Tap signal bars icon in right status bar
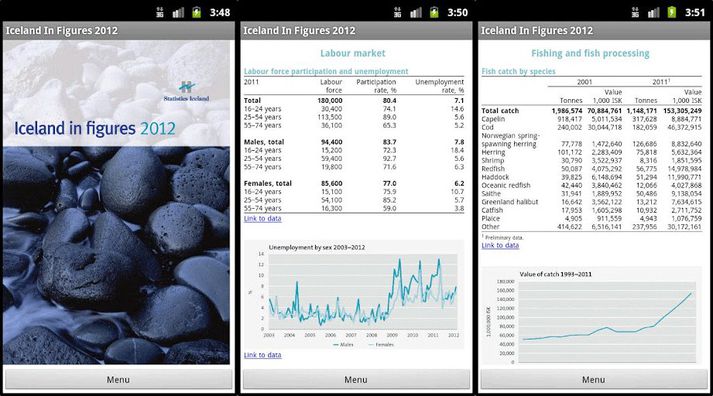Image resolution: width=713 pixels, height=396 pixels. (x=653, y=12)
